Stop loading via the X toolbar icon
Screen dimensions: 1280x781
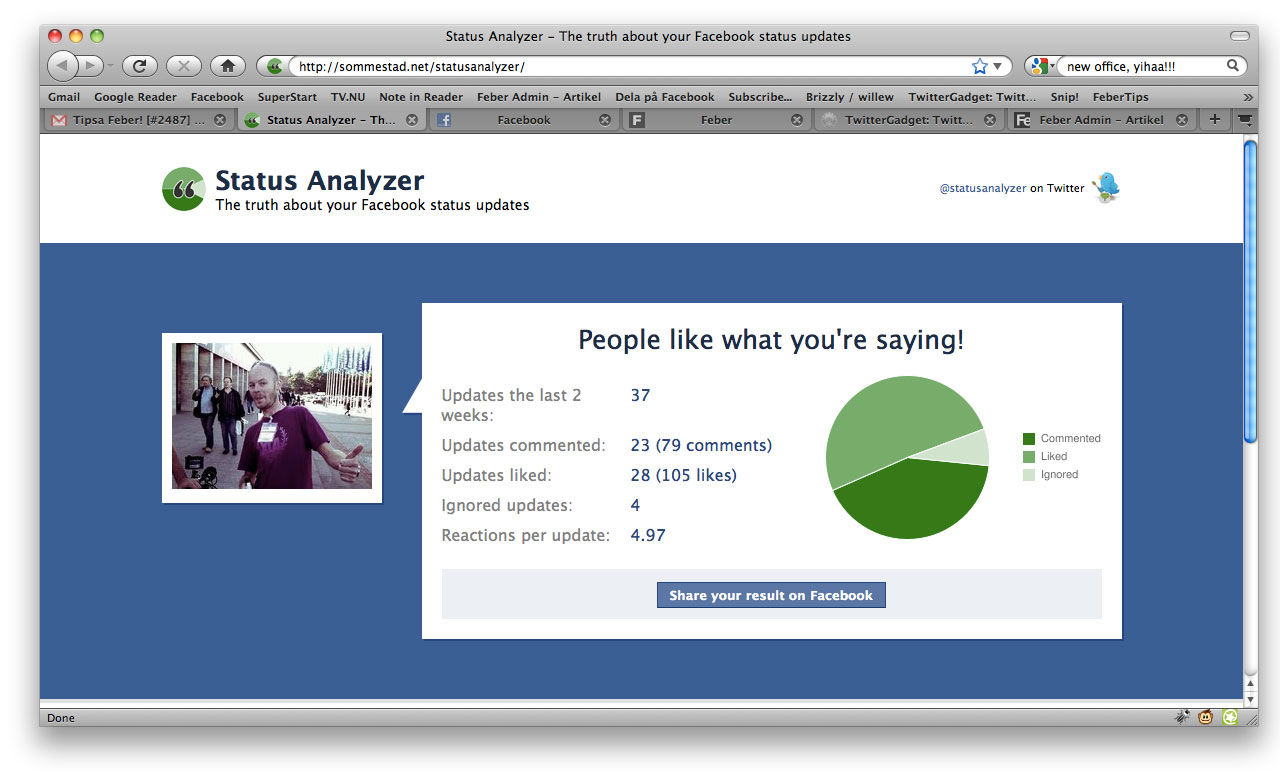pos(183,65)
